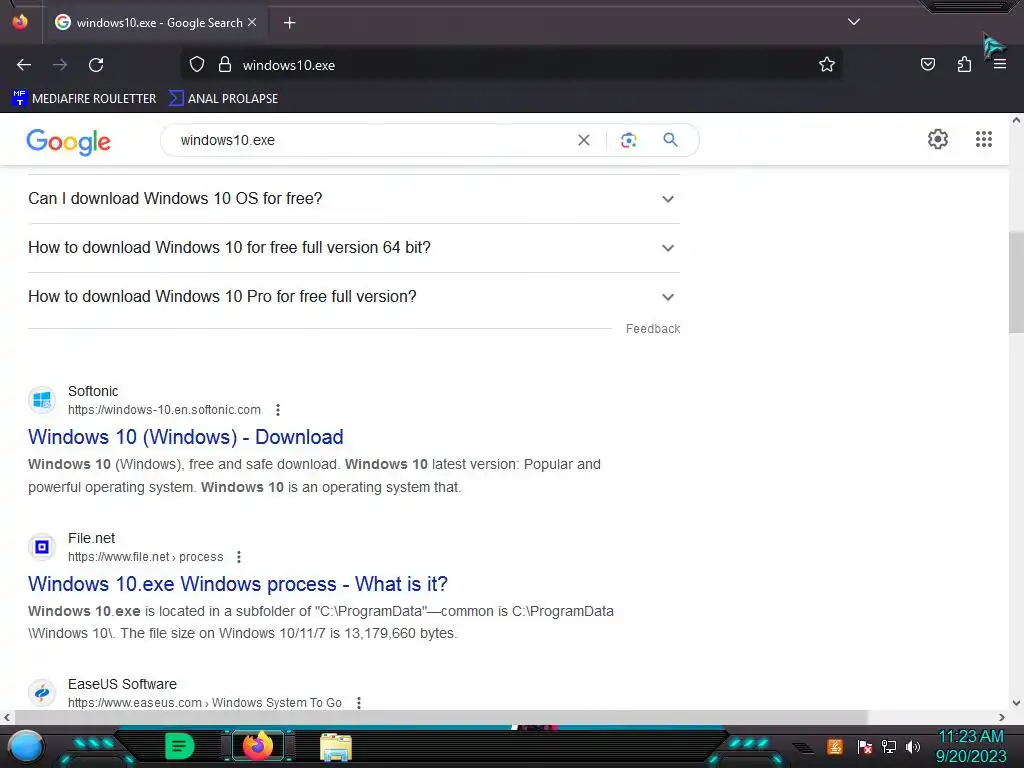Open the second bookmarks toolbar item
The image size is (1024, 768).
pos(223,99)
